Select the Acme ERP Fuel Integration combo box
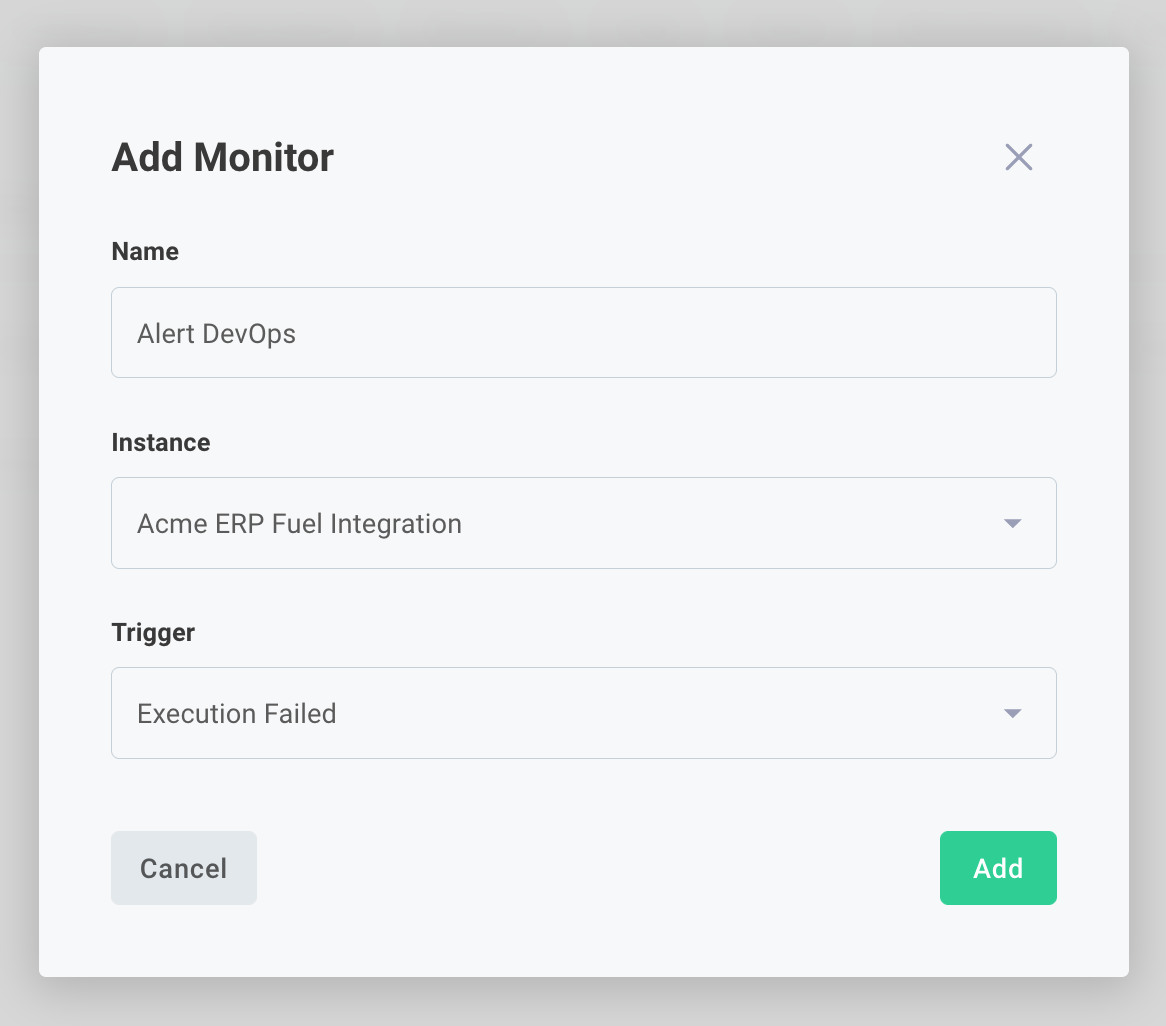Viewport: 1166px width, 1026px height. pyautogui.click(x=584, y=523)
